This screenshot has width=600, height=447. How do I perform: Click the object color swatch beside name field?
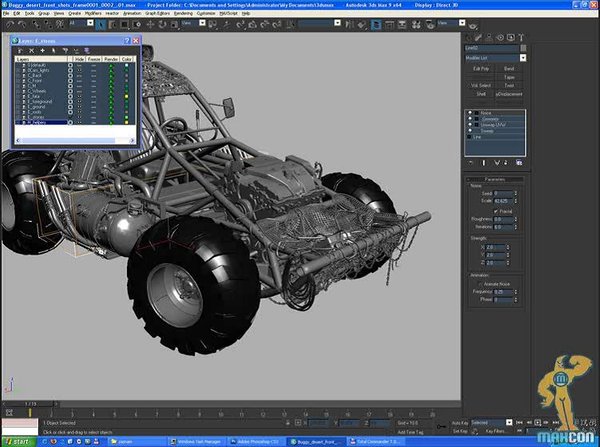[523, 48]
